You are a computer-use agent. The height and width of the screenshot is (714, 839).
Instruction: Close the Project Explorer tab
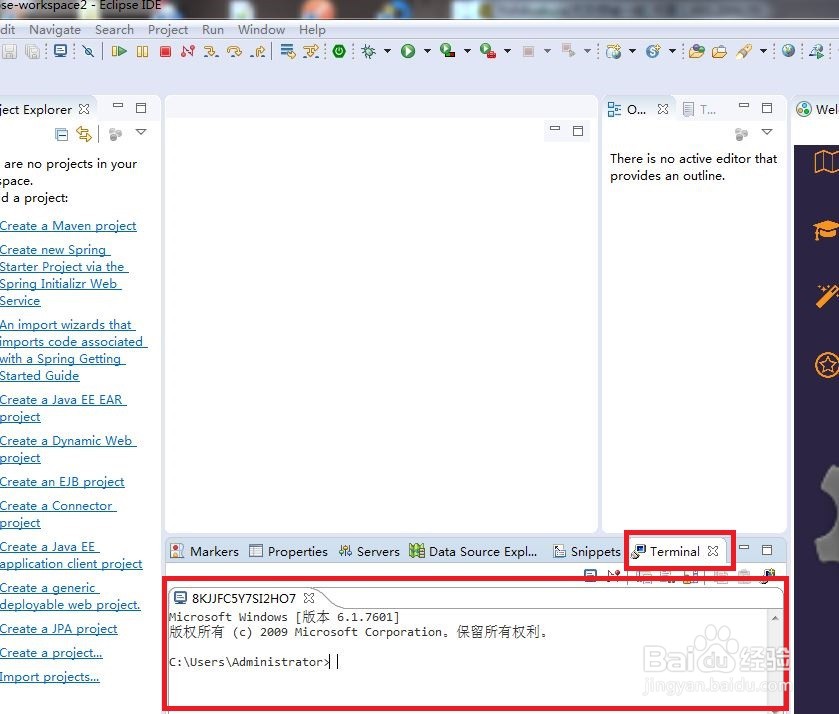(x=84, y=109)
